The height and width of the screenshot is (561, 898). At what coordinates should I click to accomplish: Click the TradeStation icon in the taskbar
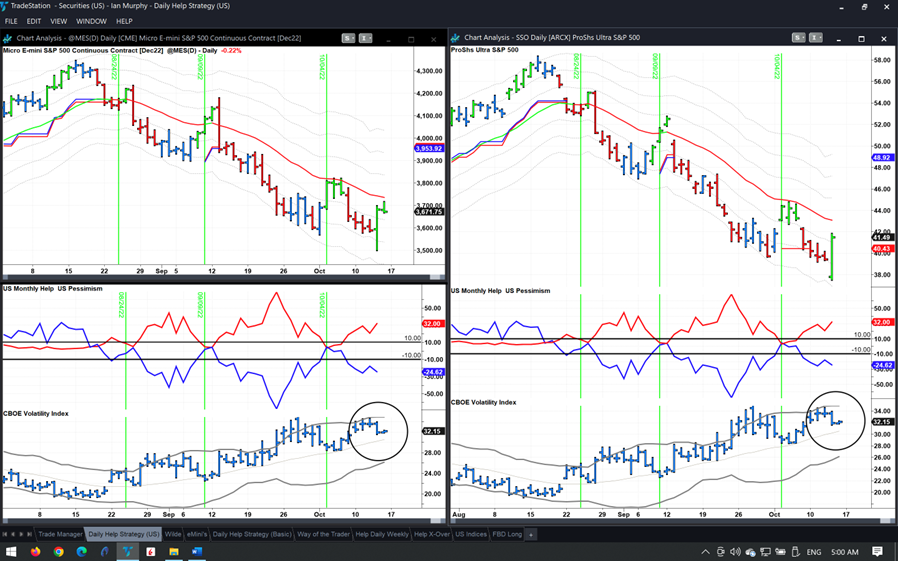pyautogui.click(x=128, y=551)
